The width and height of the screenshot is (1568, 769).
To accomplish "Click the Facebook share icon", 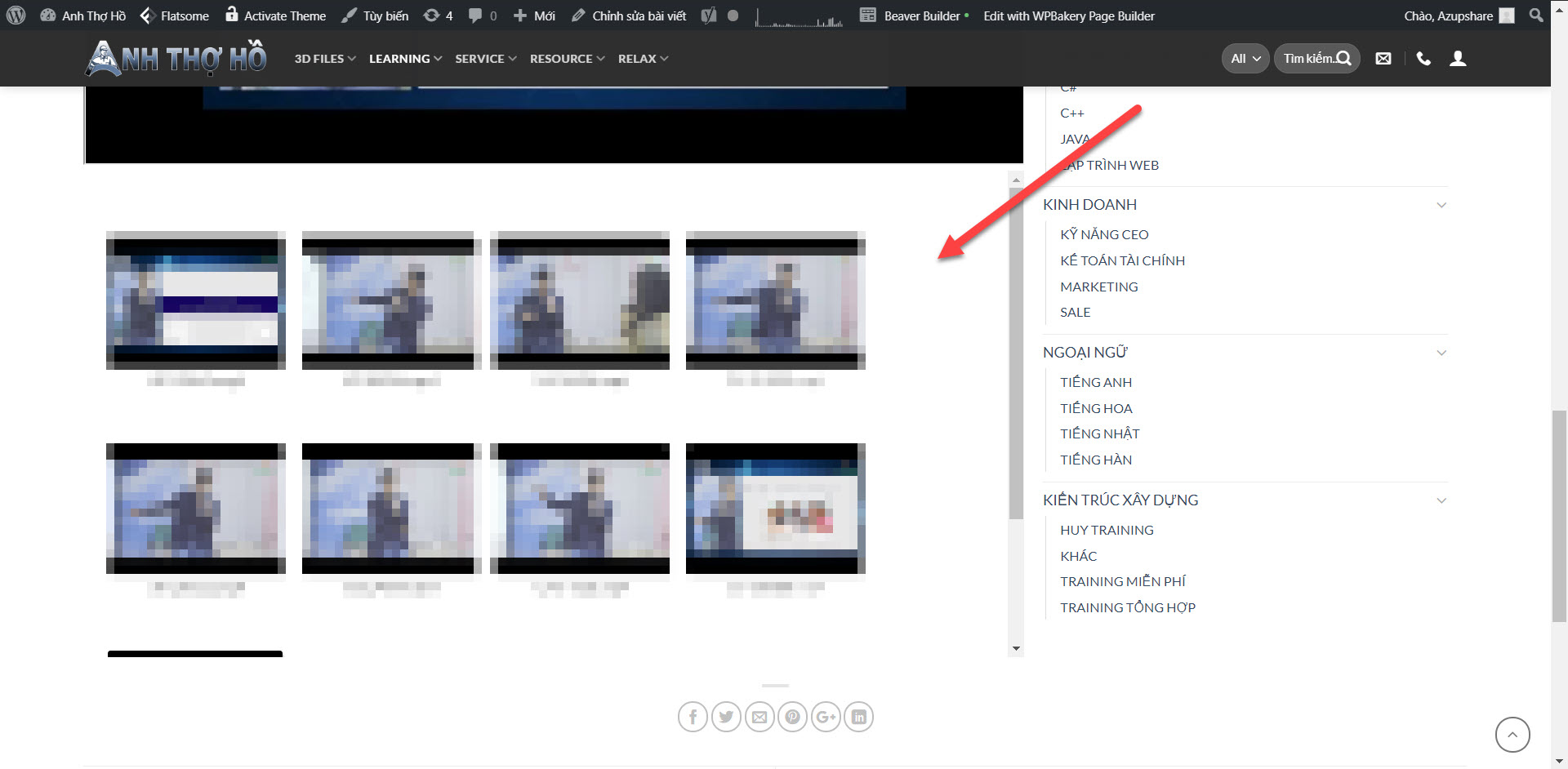I will (693, 717).
